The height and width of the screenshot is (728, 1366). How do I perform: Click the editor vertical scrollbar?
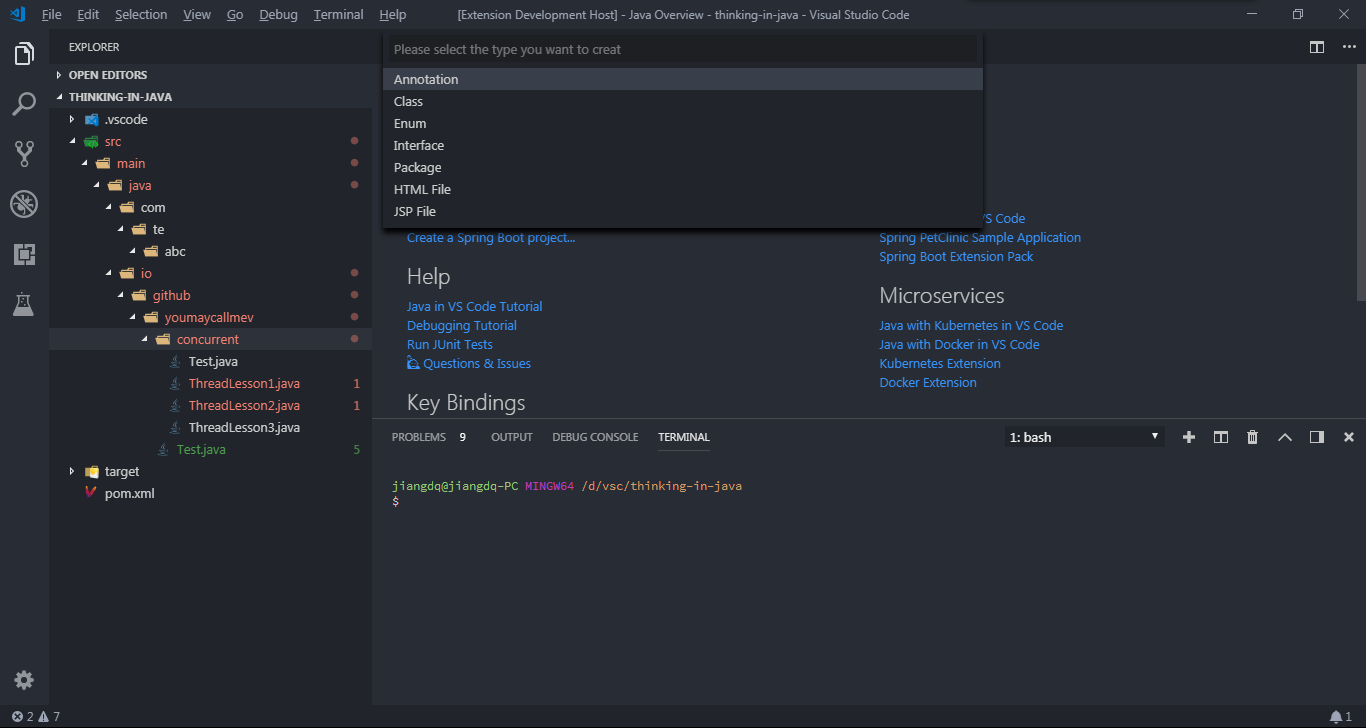[1361, 180]
